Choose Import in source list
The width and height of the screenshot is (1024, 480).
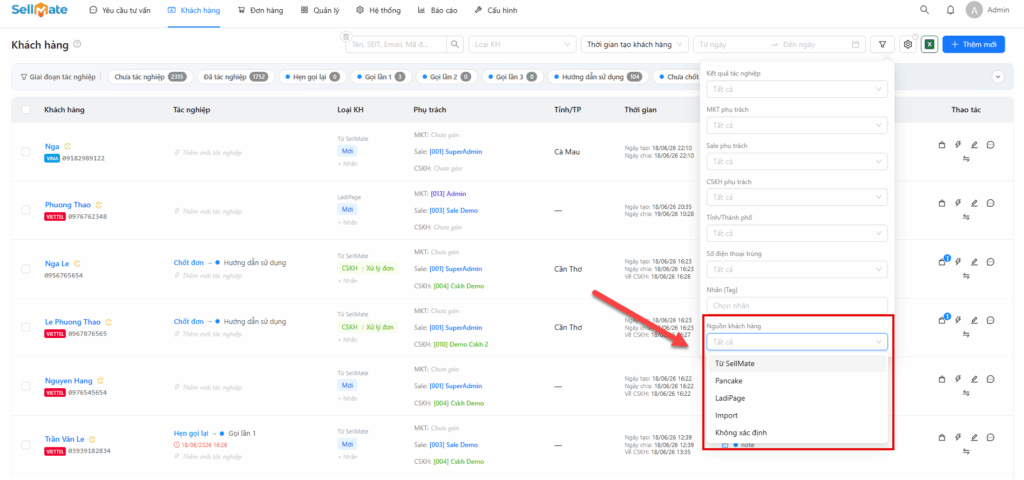797,415
